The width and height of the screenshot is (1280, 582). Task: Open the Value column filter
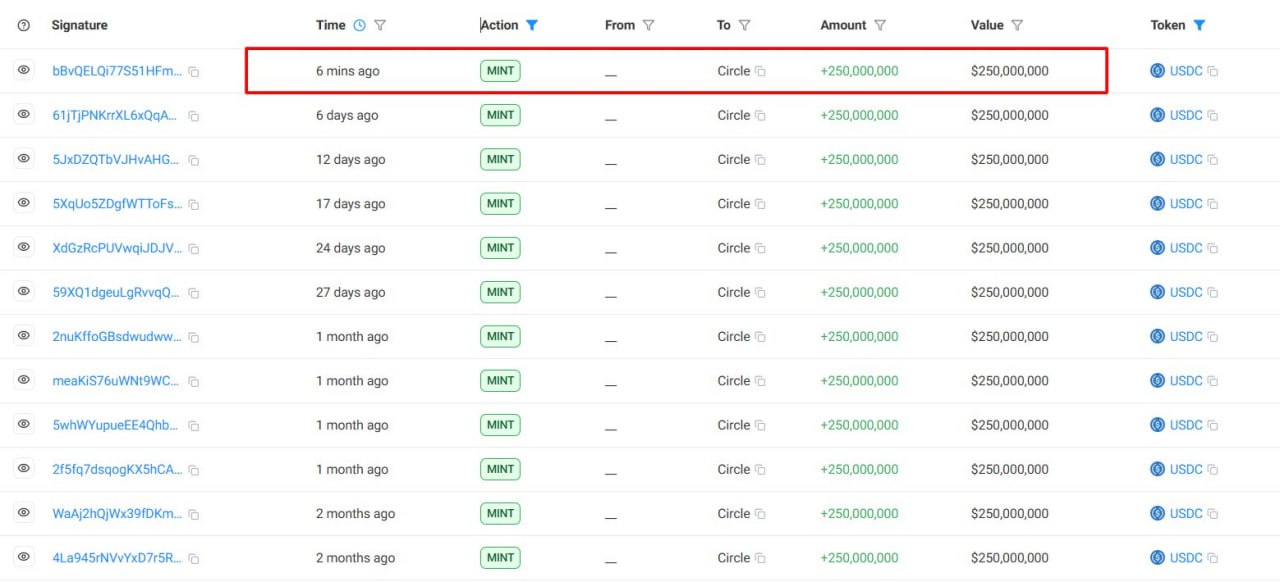1017,25
